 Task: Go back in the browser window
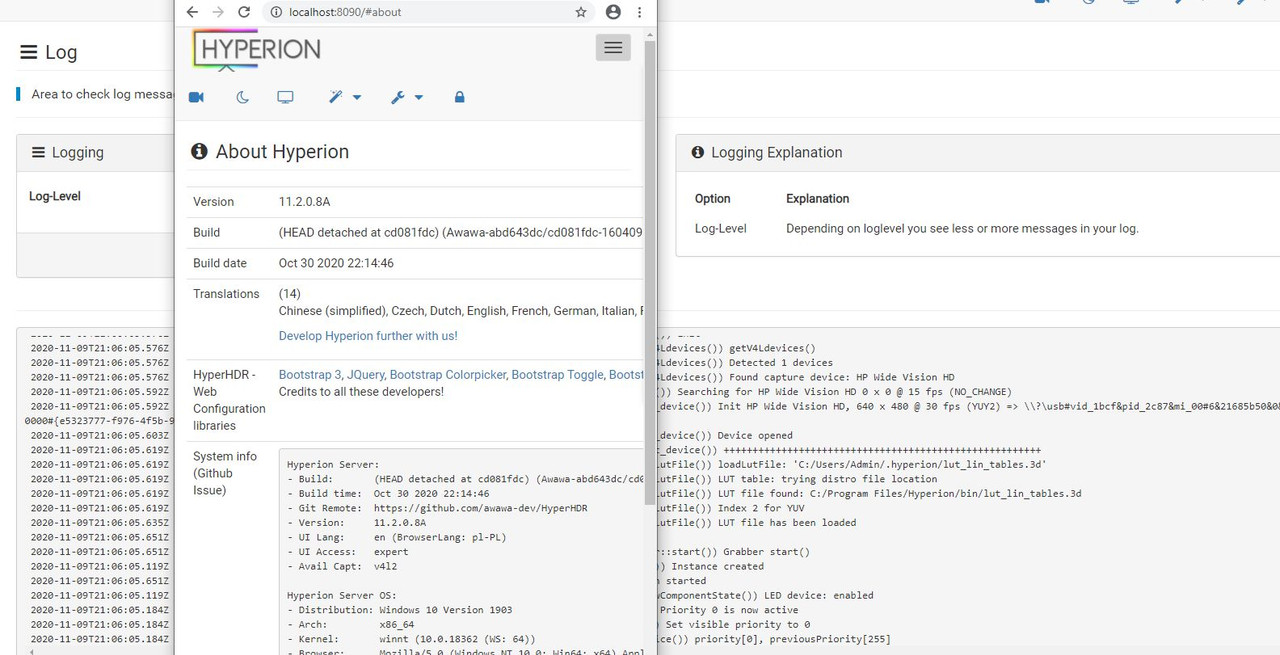pyautogui.click(x=192, y=12)
